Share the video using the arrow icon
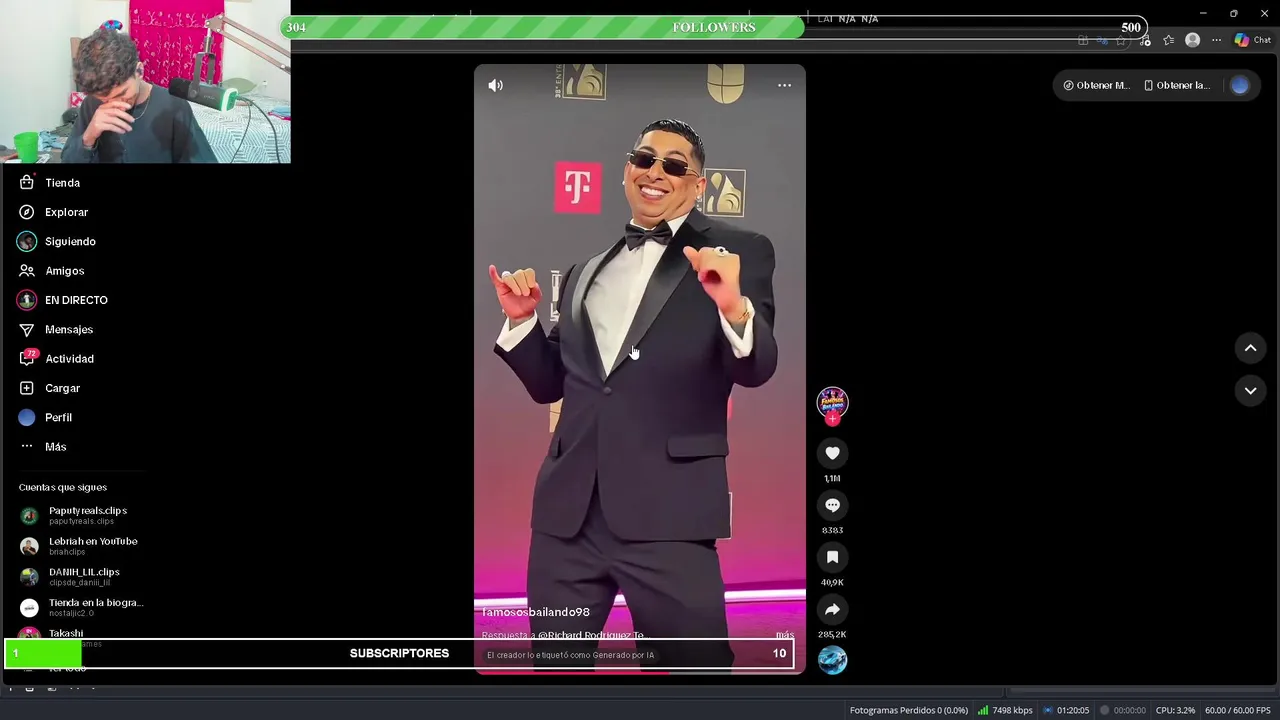Viewport: 1280px width, 720px height. 832,609
